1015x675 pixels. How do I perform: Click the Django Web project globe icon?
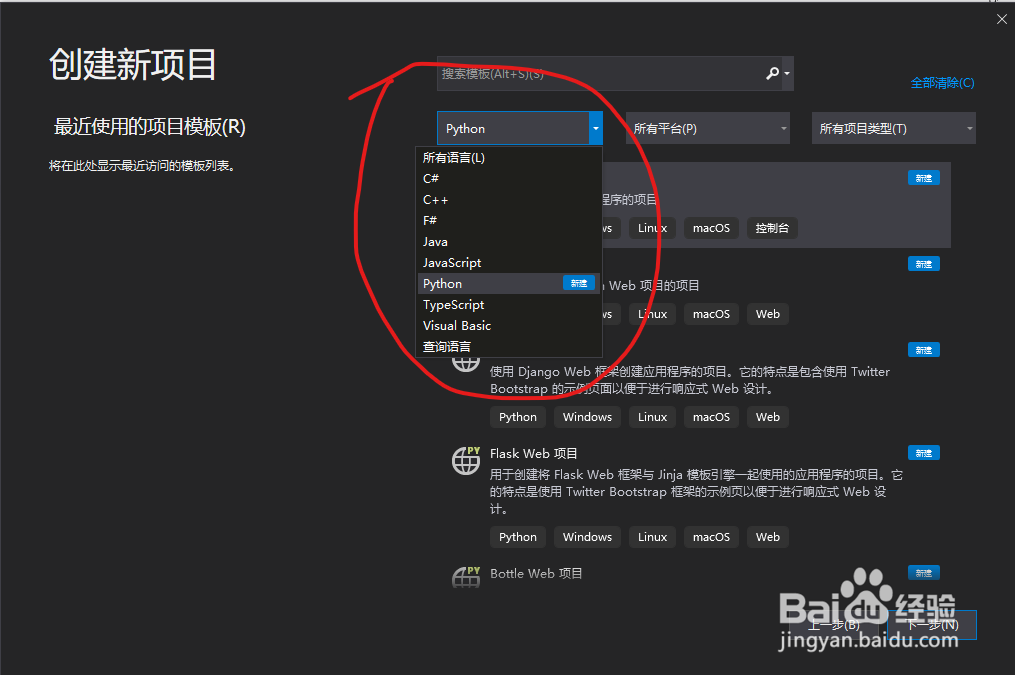[466, 364]
